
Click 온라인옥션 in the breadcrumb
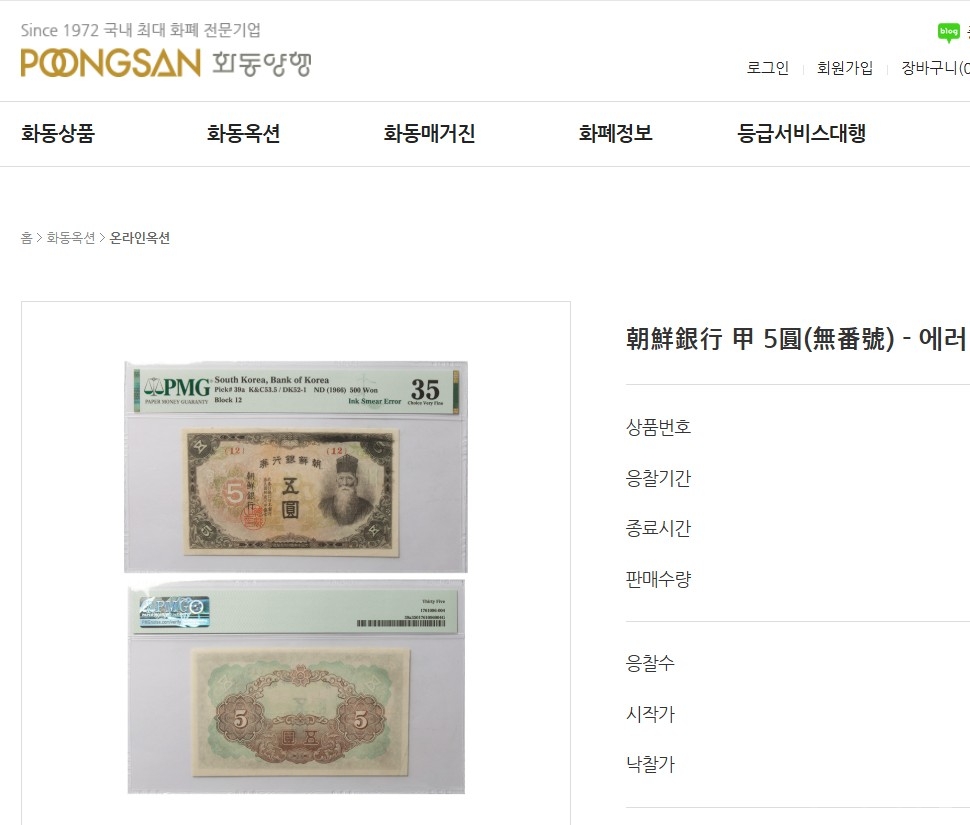click(x=140, y=238)
